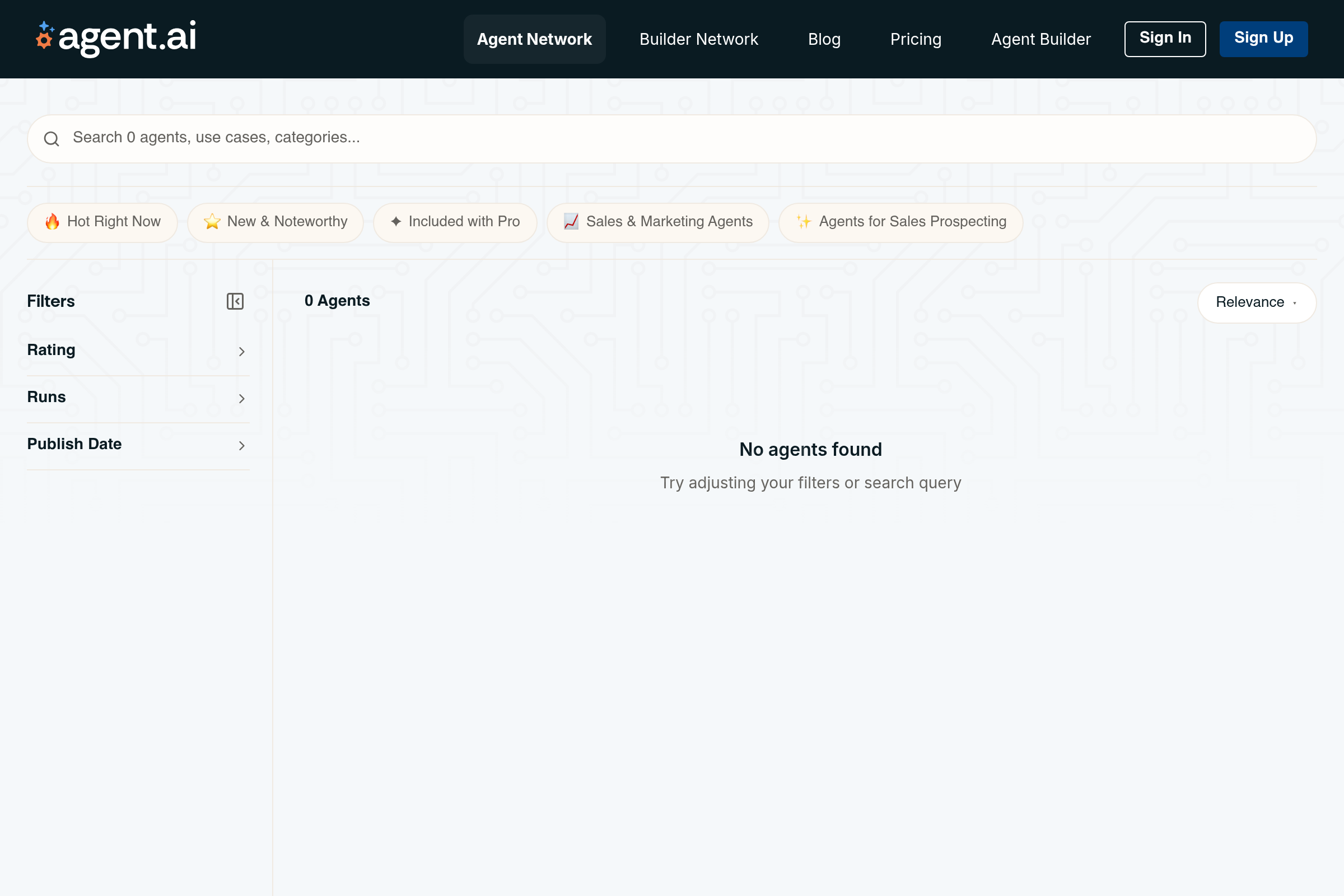Click the Filters heading
Screen dimensions: 1344x896
click(x=51, y=301)
